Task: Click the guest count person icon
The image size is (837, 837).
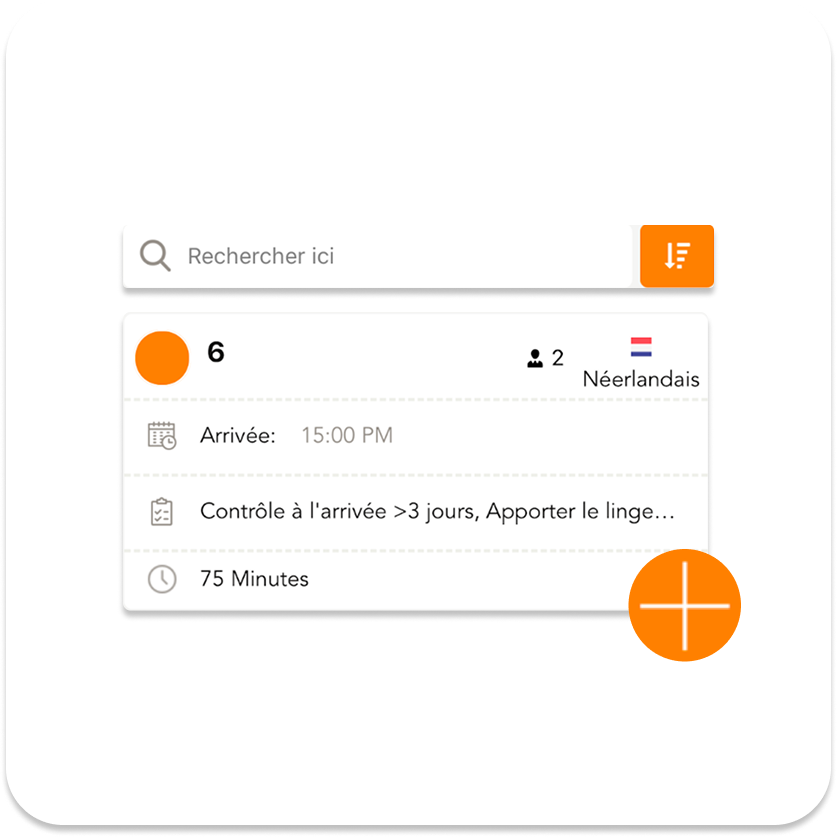Action: coord(535,359)
